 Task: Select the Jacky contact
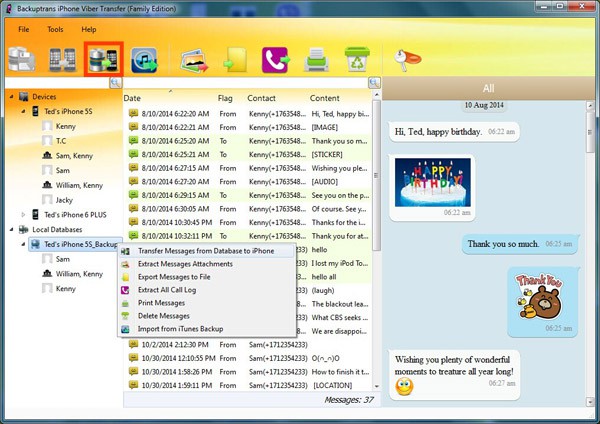point(64,200)
